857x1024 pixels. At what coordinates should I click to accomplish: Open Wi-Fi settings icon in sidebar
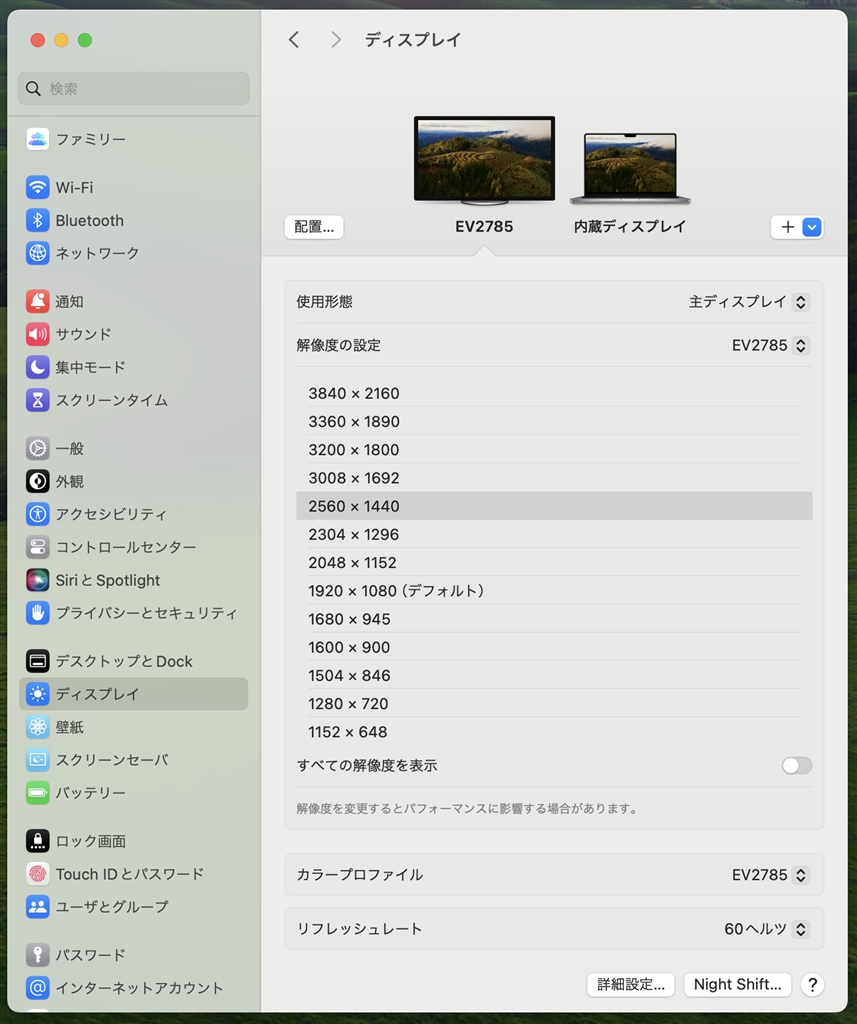(38, 187)
